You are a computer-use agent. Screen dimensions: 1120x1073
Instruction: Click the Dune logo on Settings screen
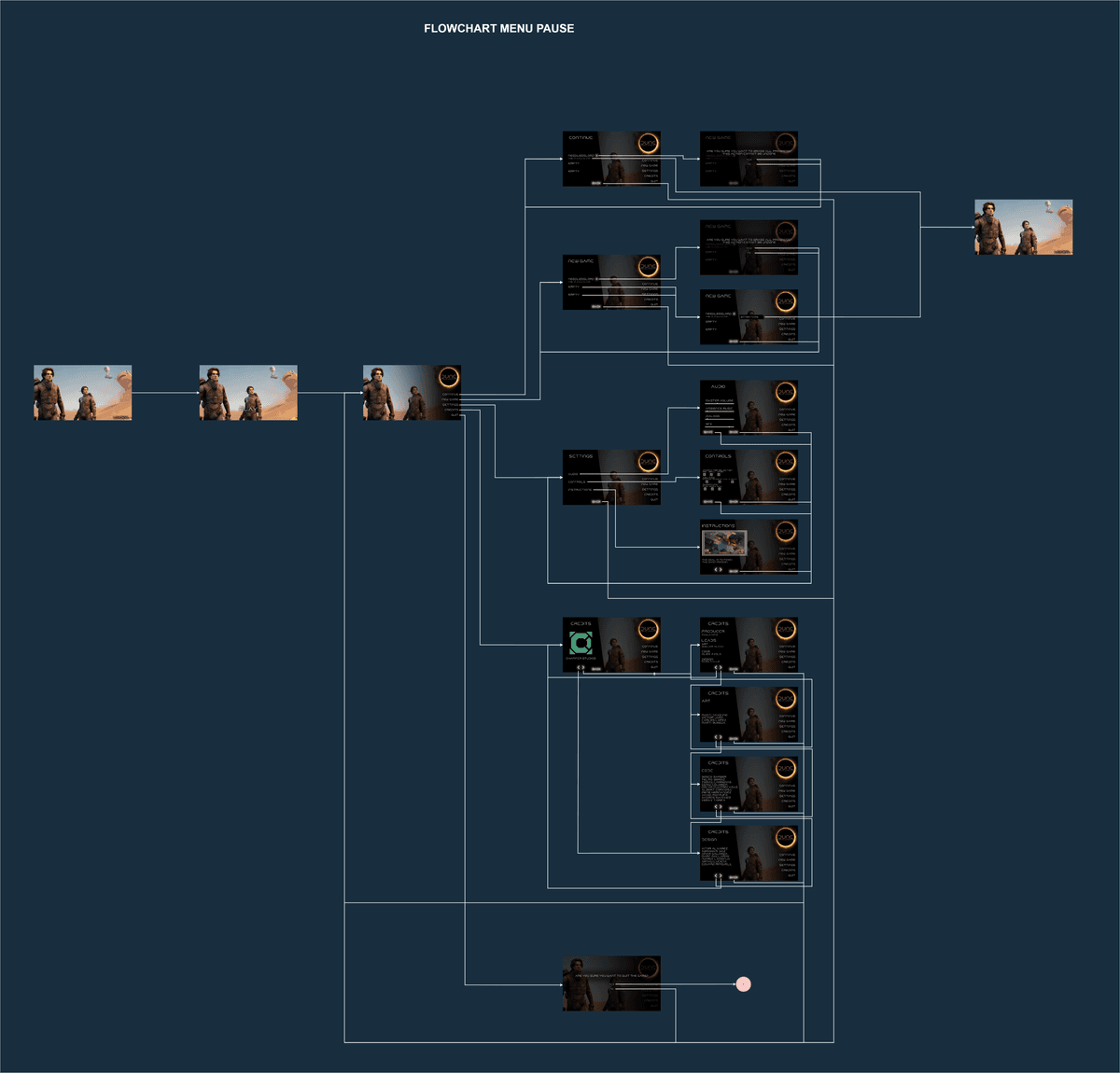pos(648,462)
